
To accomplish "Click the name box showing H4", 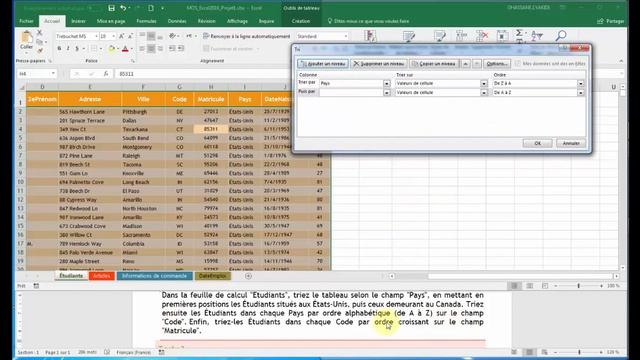I will pos(37,74).
